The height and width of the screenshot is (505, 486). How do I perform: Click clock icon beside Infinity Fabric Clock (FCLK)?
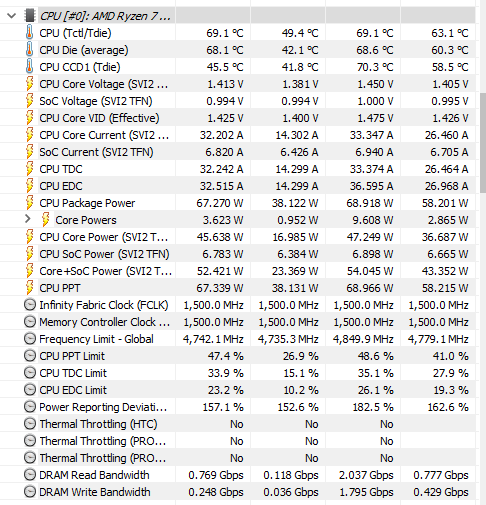(30, 305)
